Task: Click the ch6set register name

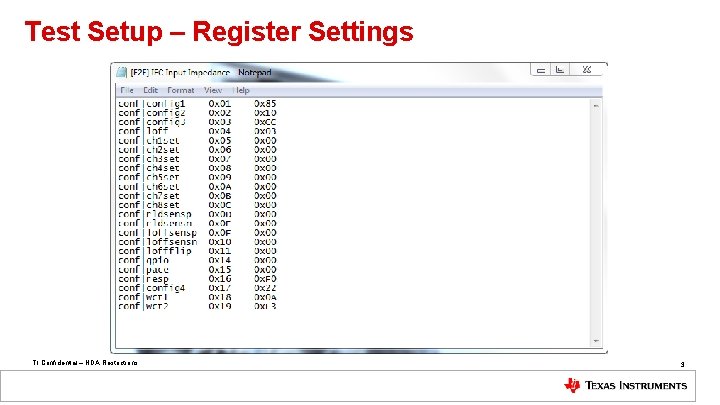Action: click(163, 187)
